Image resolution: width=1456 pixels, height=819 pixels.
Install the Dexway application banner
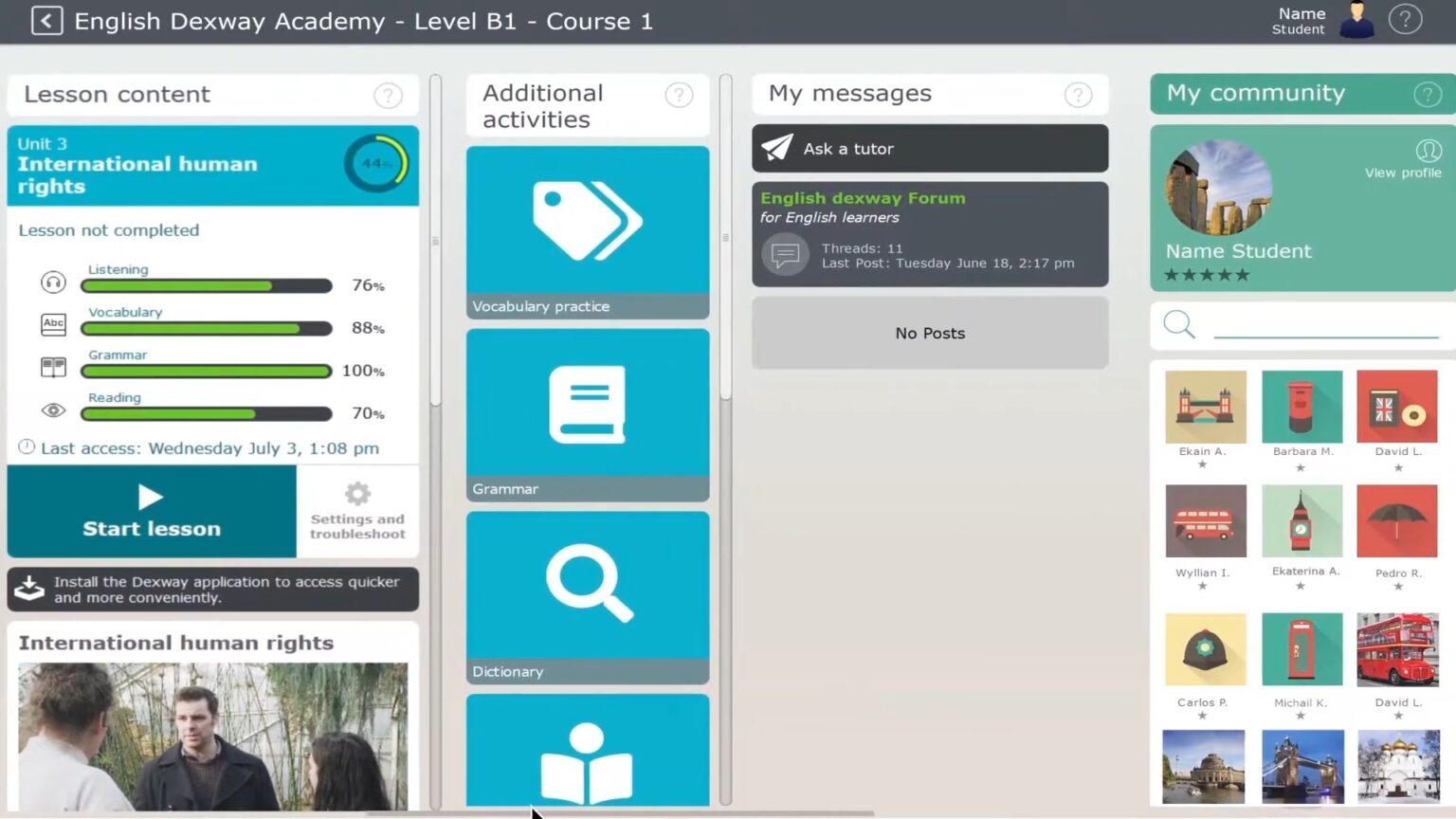point(213,590)
